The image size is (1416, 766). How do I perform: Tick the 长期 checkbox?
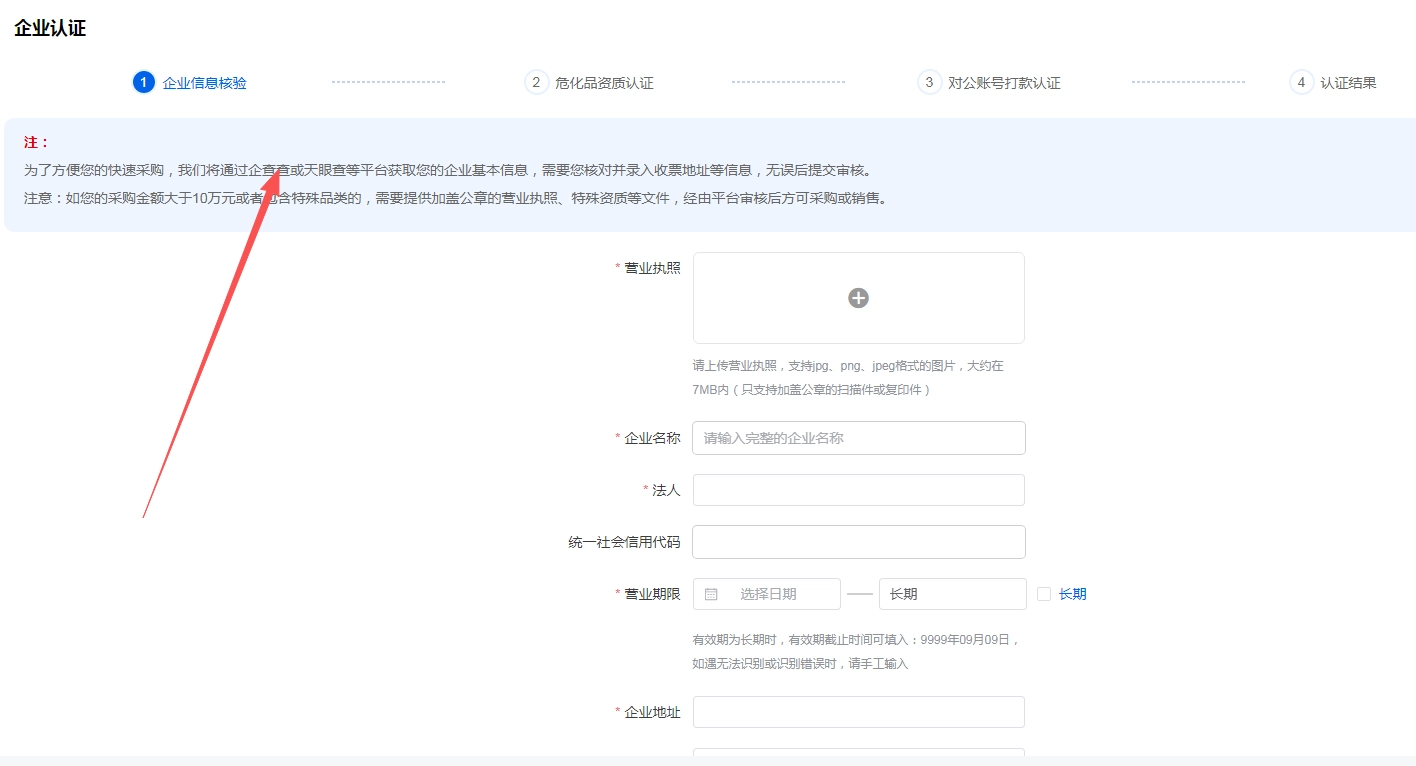(x=1044, y=594)
